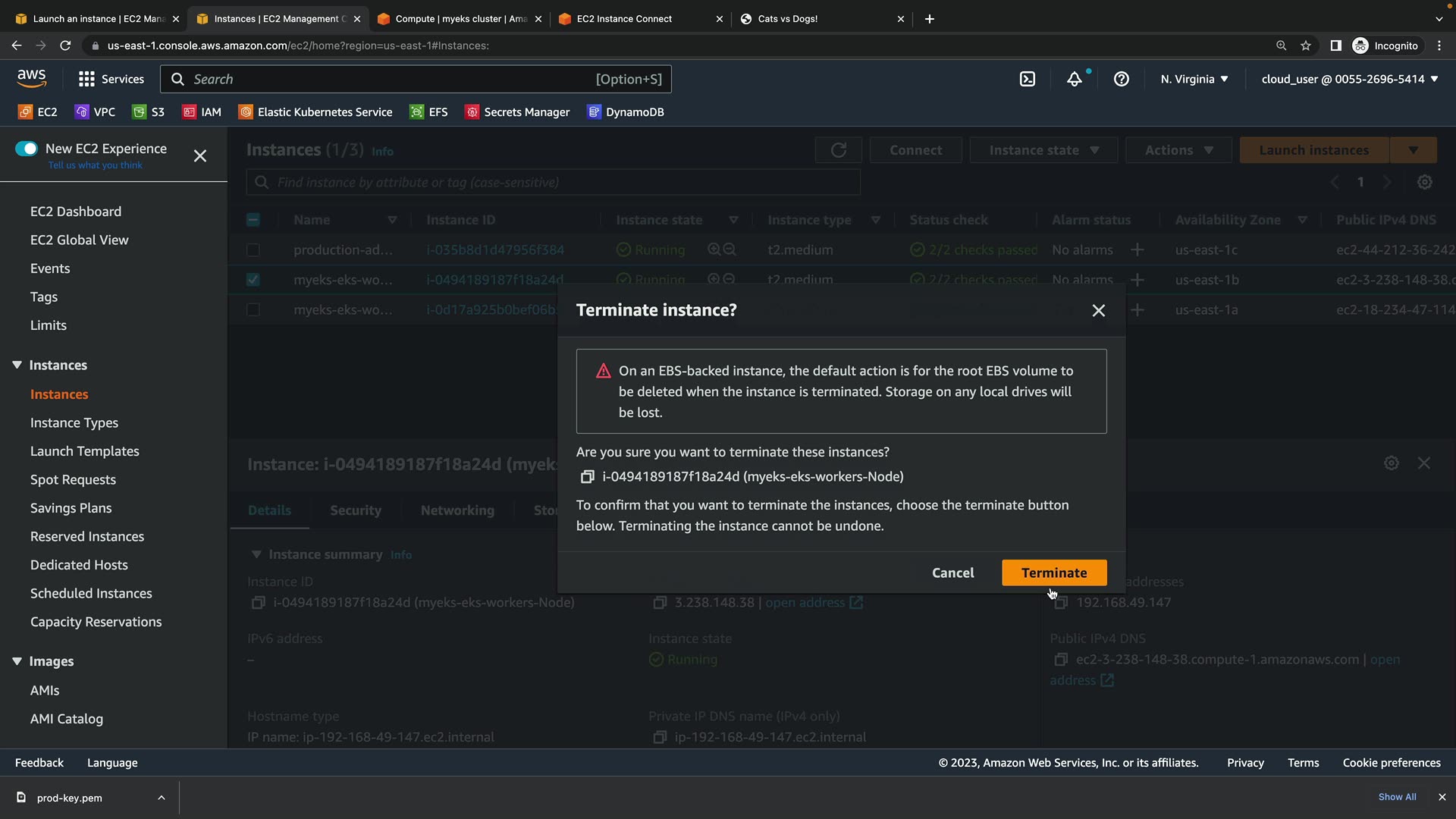Click Cancel in terminate dialog
The image size is (1456, 819).
point(952,573)
